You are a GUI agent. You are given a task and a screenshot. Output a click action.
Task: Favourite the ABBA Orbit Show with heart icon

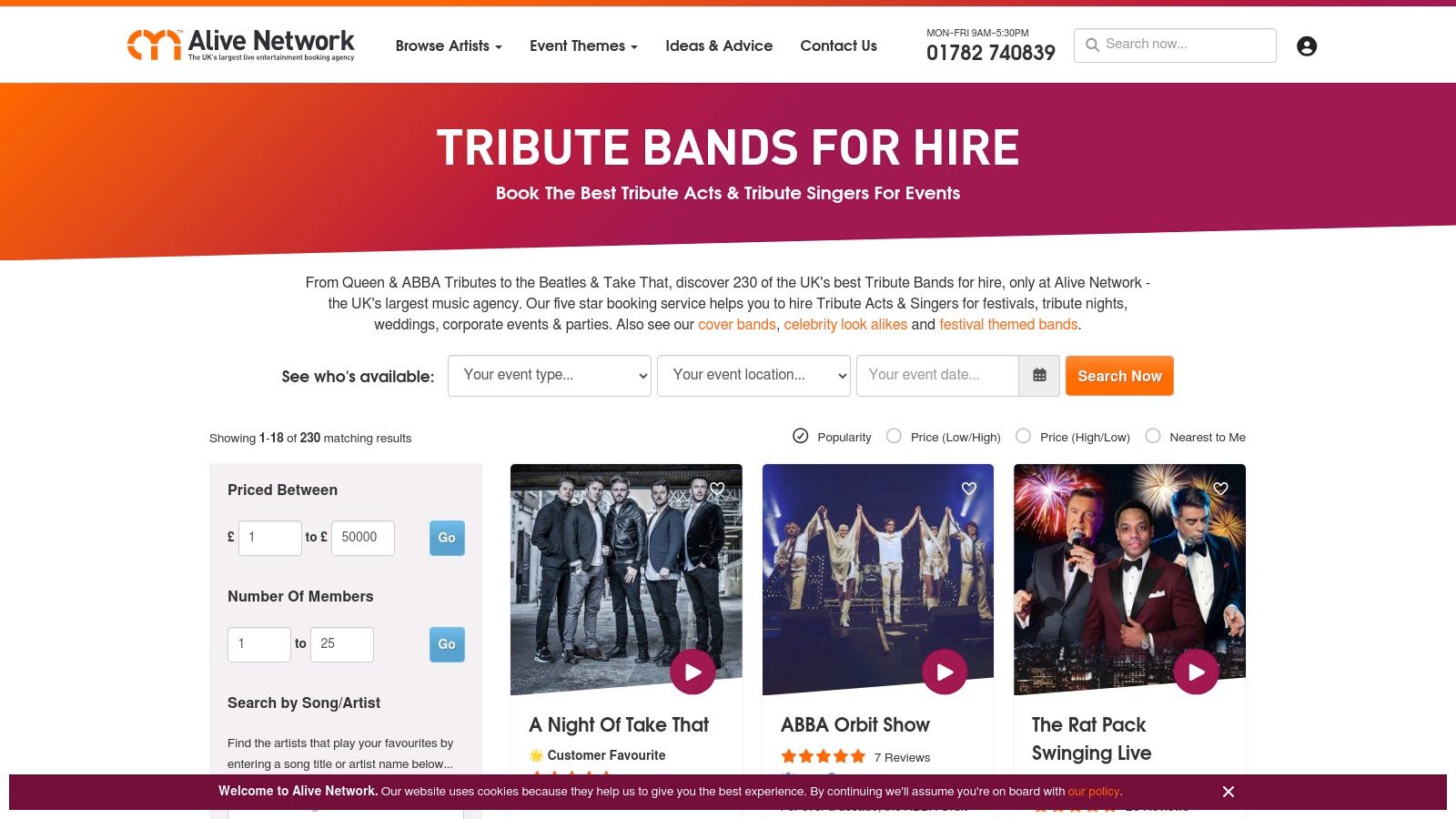969,489
